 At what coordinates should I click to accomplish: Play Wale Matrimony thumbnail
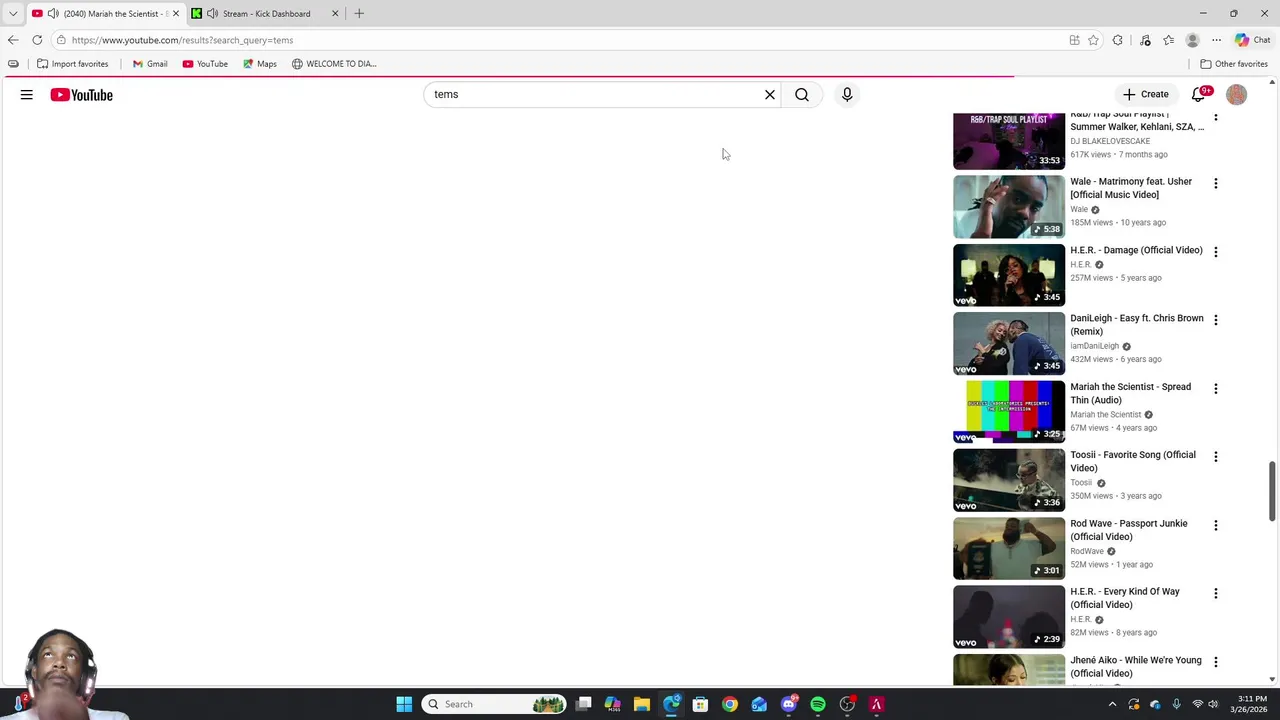(x=1009, y=207)
